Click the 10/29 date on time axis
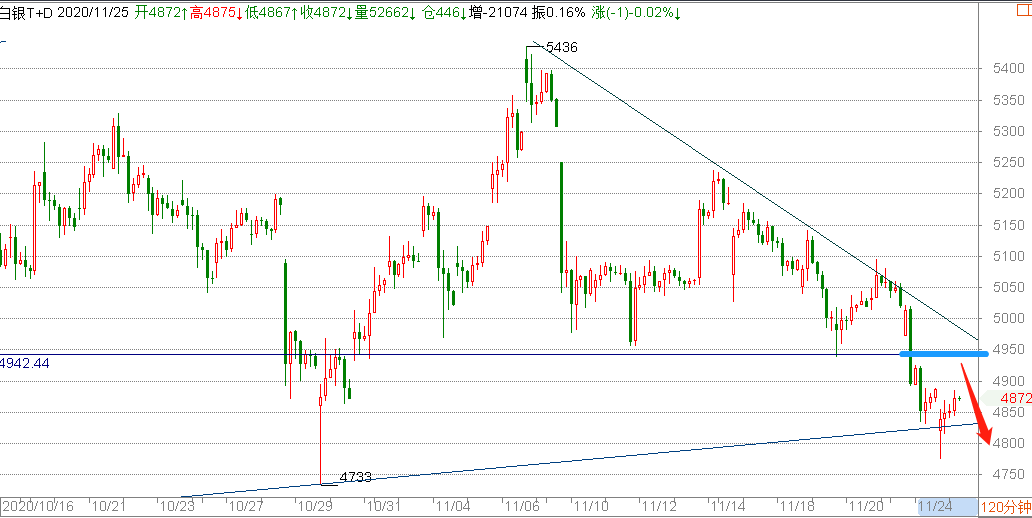This screenshot has width=1032, height=518. pos(314,506)
